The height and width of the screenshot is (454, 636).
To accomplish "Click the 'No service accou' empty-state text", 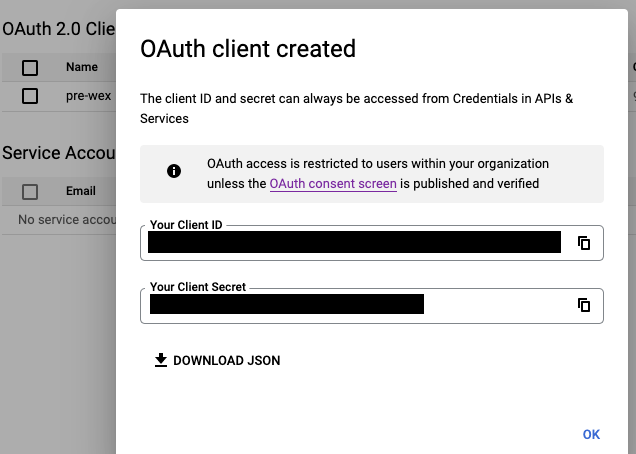I will (67, 219).
